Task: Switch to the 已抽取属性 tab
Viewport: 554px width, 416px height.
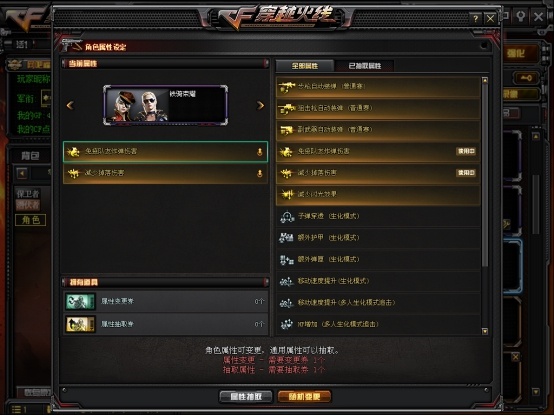Action: pyautogui.click(x=365, y=66)
